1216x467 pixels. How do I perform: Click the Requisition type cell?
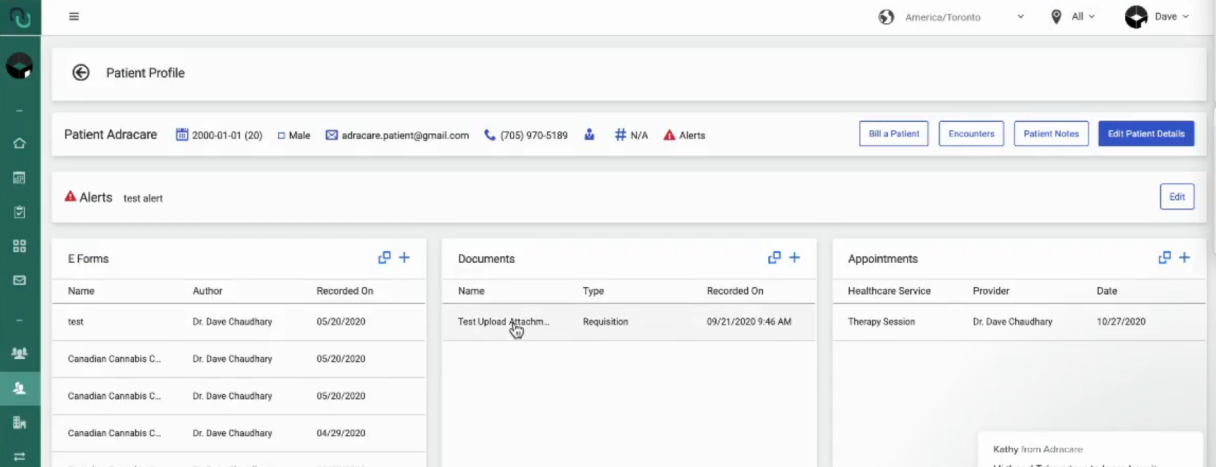click(606, 322)
